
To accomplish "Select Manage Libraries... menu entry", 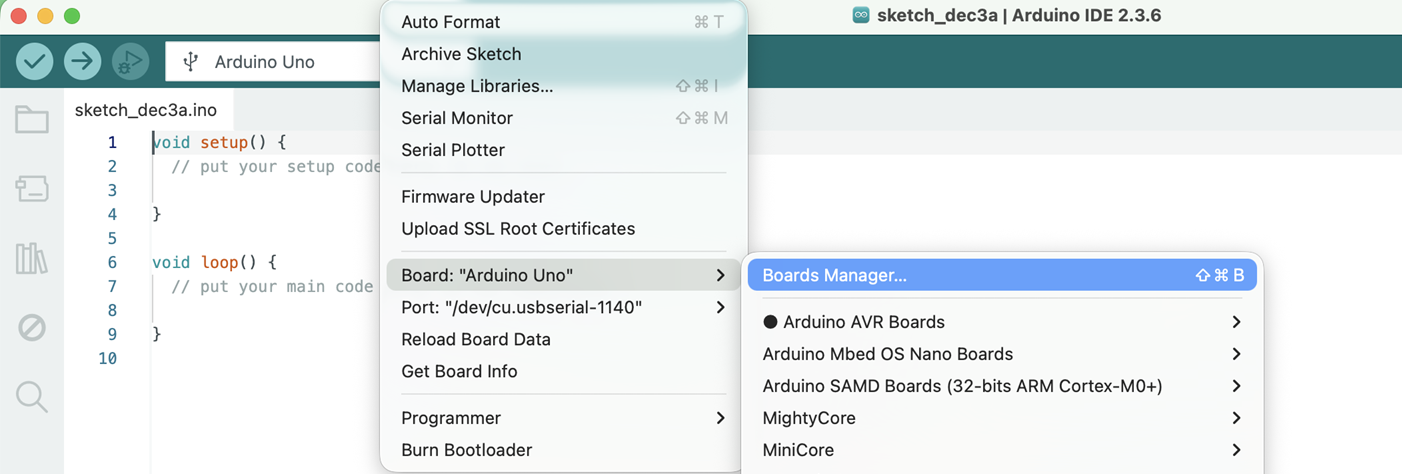I will (477, 86).
